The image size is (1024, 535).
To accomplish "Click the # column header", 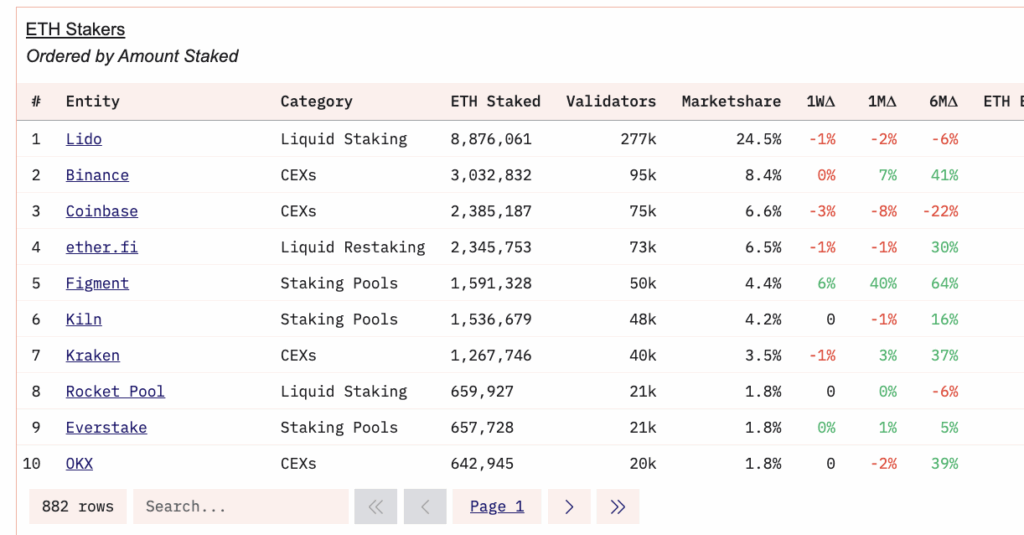I will (x=36, y=101).
